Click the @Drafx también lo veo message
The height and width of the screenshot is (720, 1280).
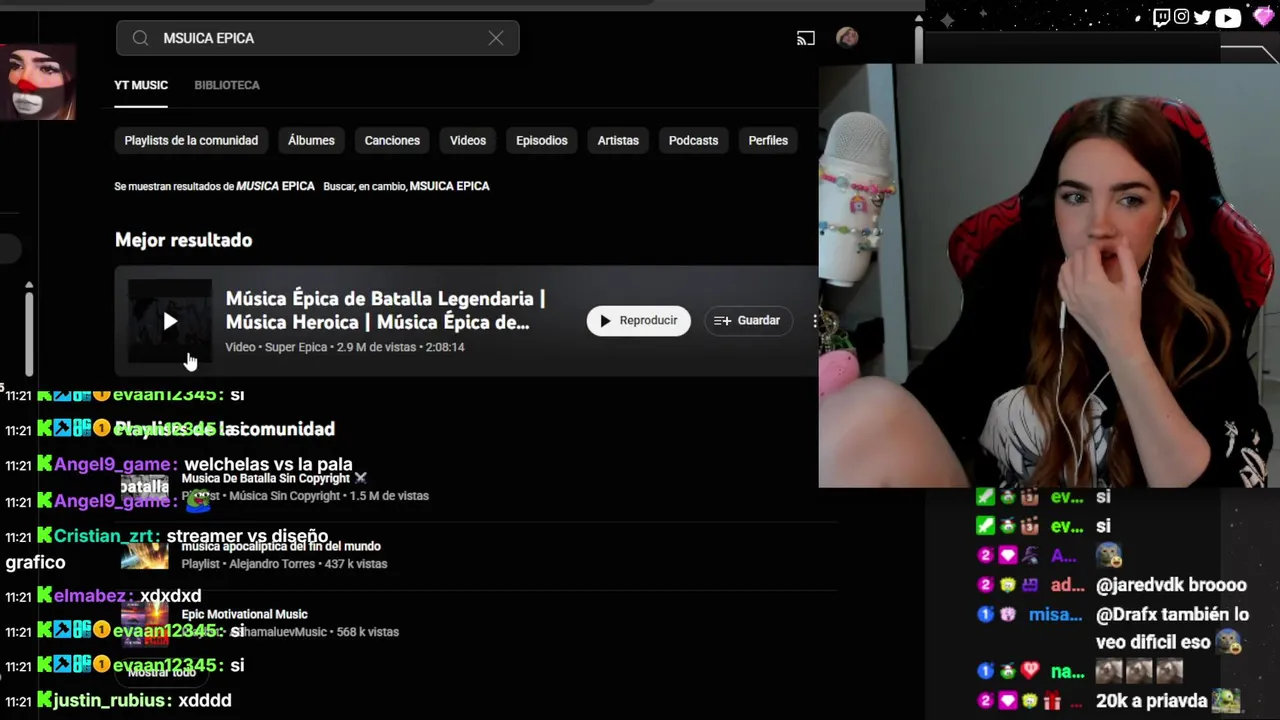[1171, 628]
